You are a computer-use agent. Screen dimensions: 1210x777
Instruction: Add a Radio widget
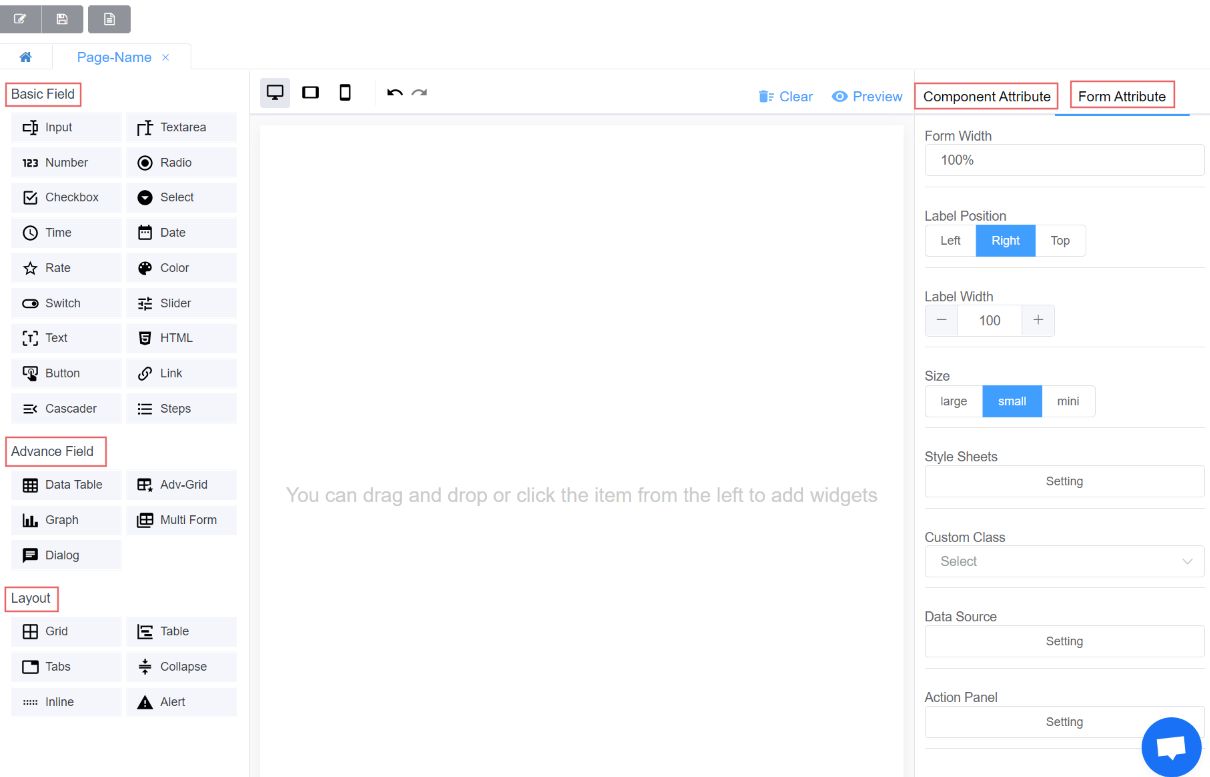pos(181,162)
